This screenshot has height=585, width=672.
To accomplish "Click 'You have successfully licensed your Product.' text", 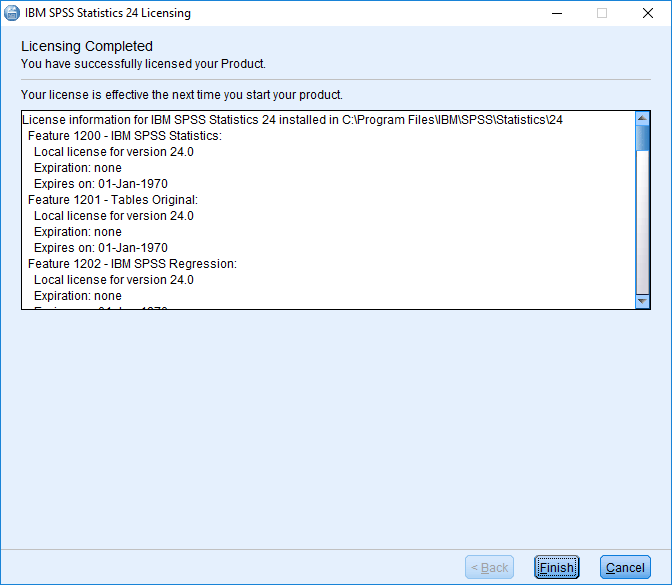I will 143,64.
